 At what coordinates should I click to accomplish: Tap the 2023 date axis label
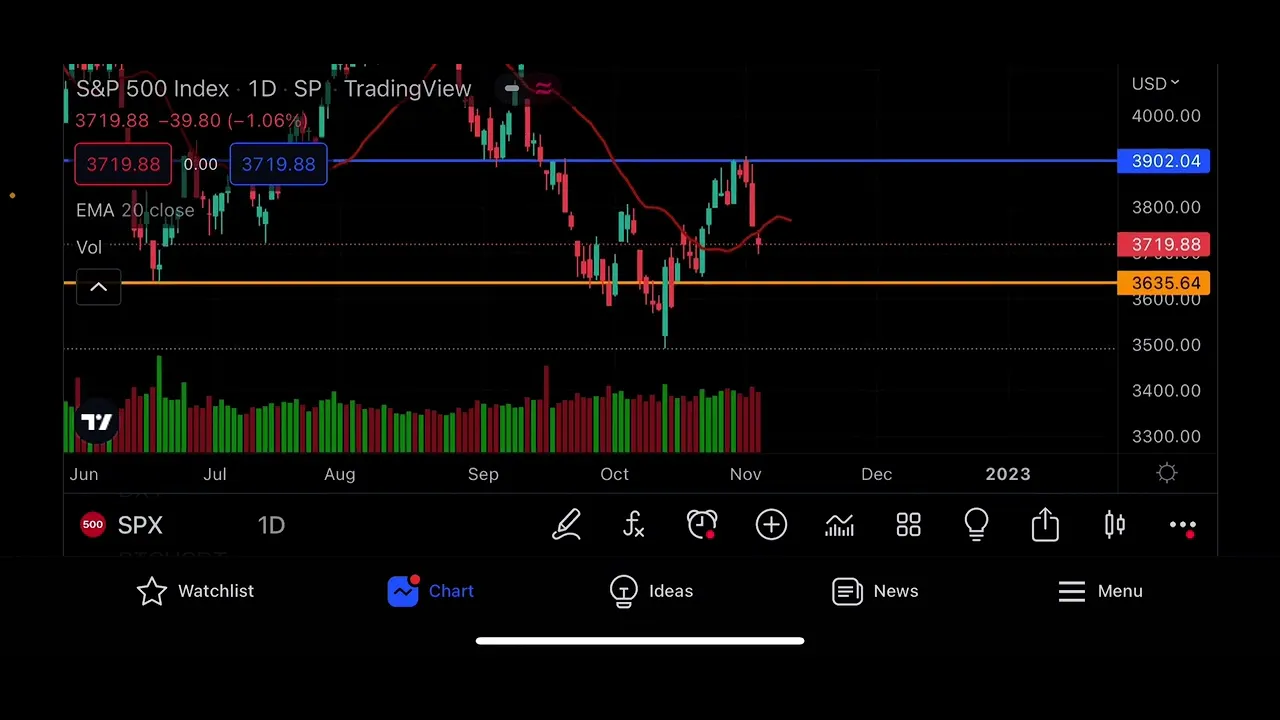click(1008, 474)
